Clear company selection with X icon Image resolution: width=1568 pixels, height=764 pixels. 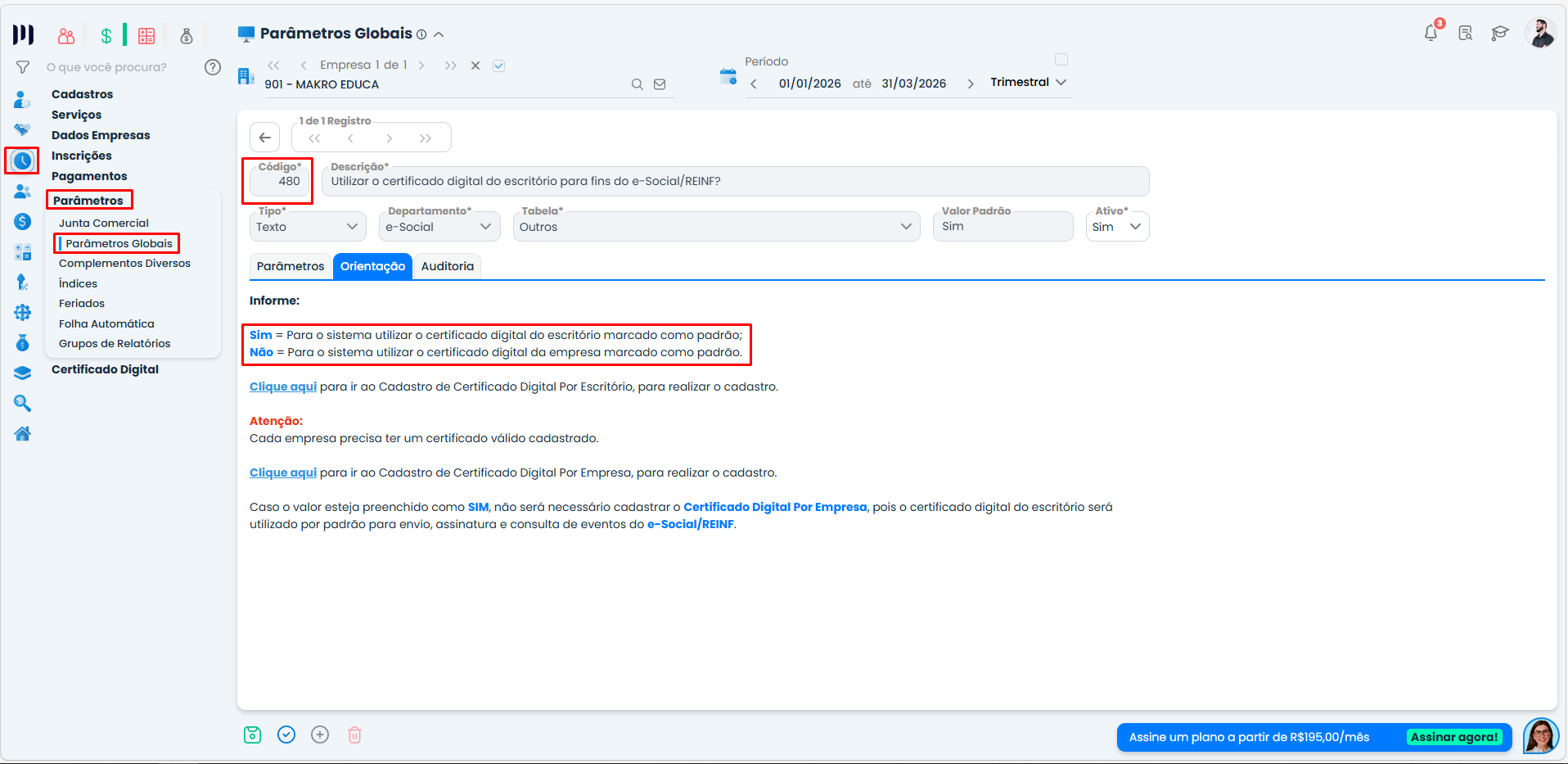tap(475, 66)
